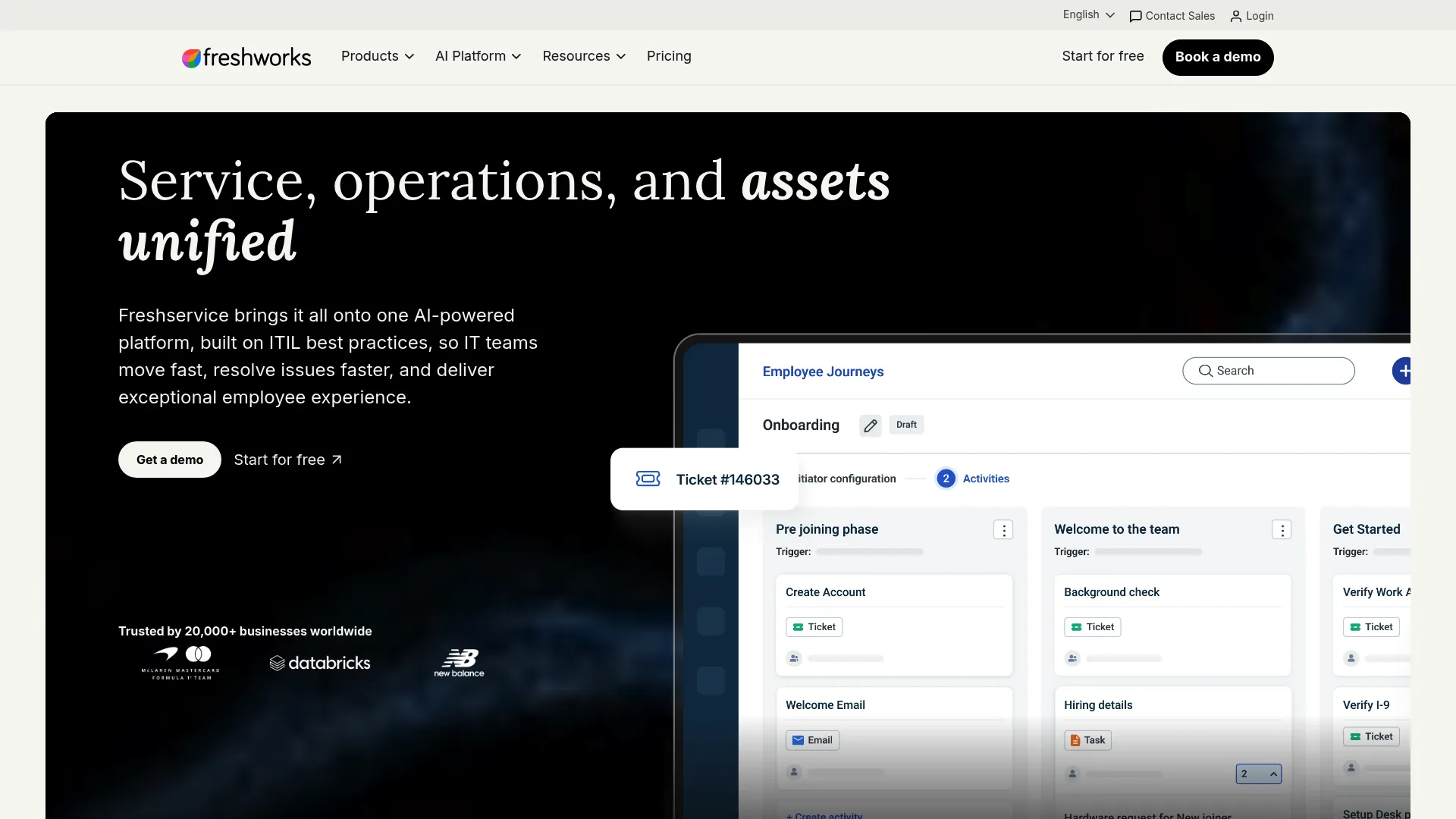Expand the number 2 stepper in Hiring details
The image size is (1456, 819).
[x=1259, y=773]
